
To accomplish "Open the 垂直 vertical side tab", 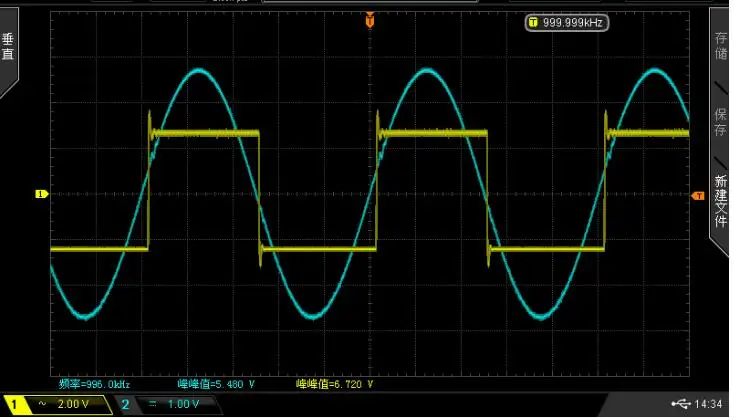I will tap(8, 47).
